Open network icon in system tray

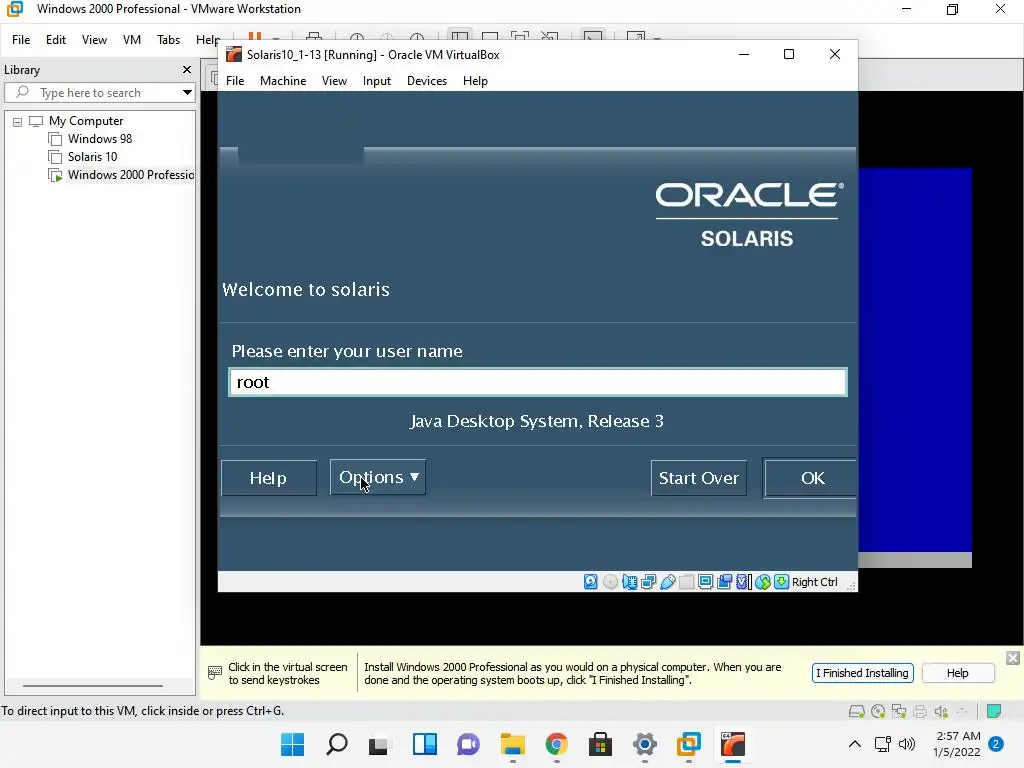[x=883, y=744]
